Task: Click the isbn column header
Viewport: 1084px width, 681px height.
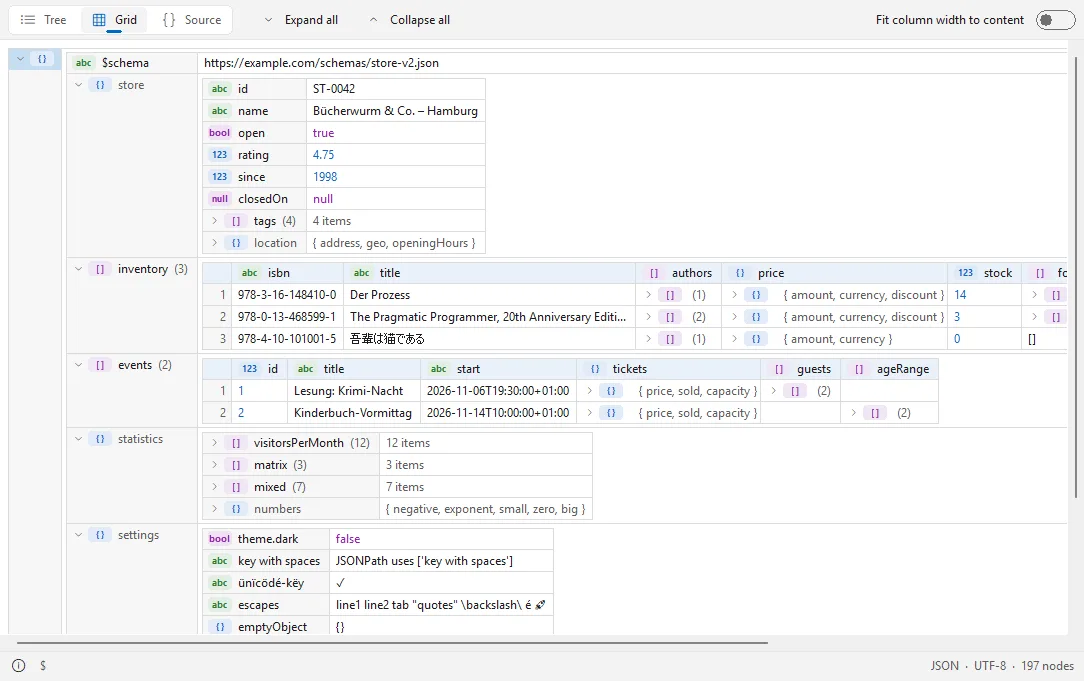Action: click(287, 273)
